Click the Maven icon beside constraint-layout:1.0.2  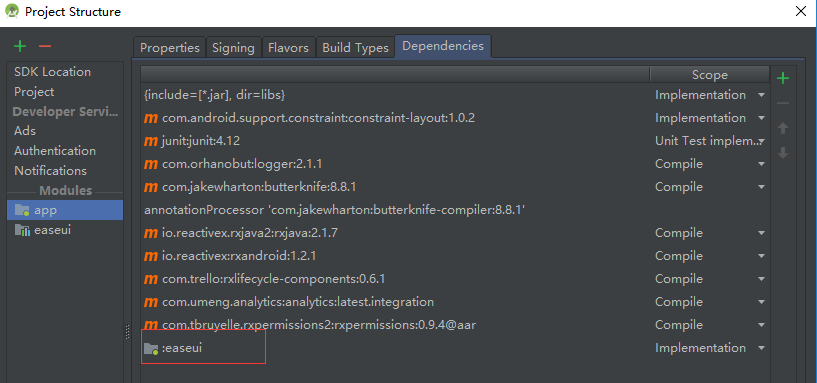point(151,118)
